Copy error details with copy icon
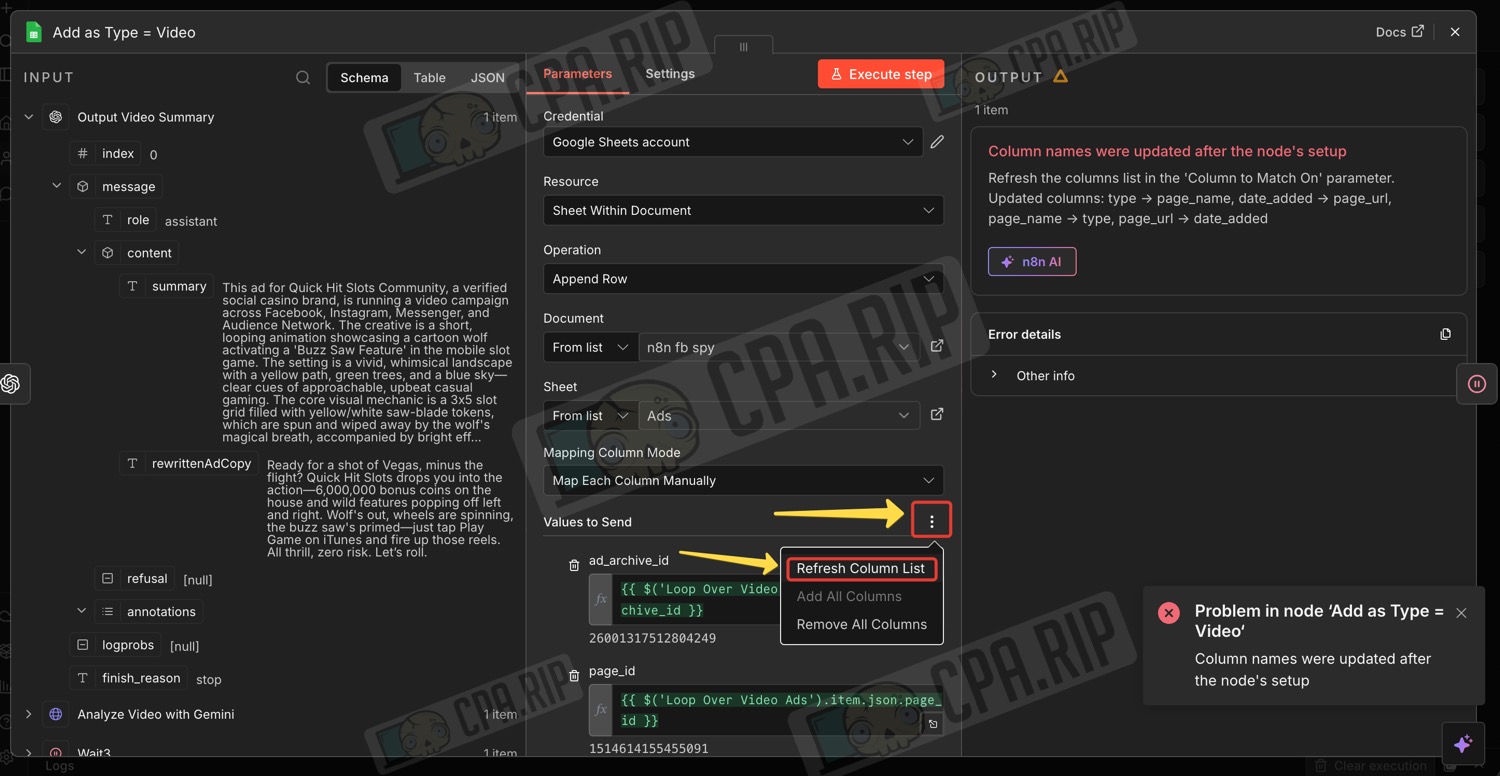1500x776 pixels. point(1445,334)
